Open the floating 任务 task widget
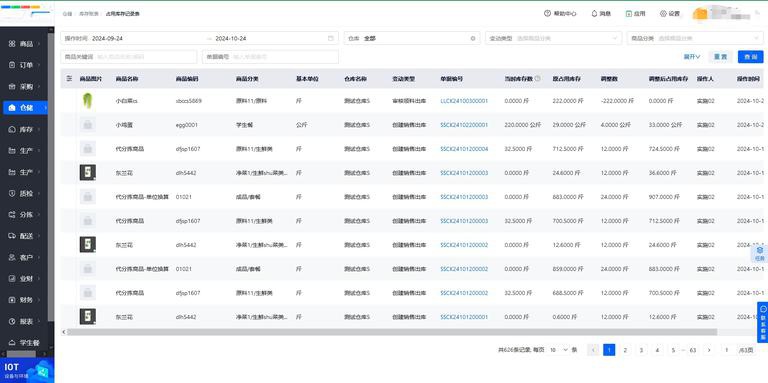This screenshot has height=383, width=768. pos(759,253)
